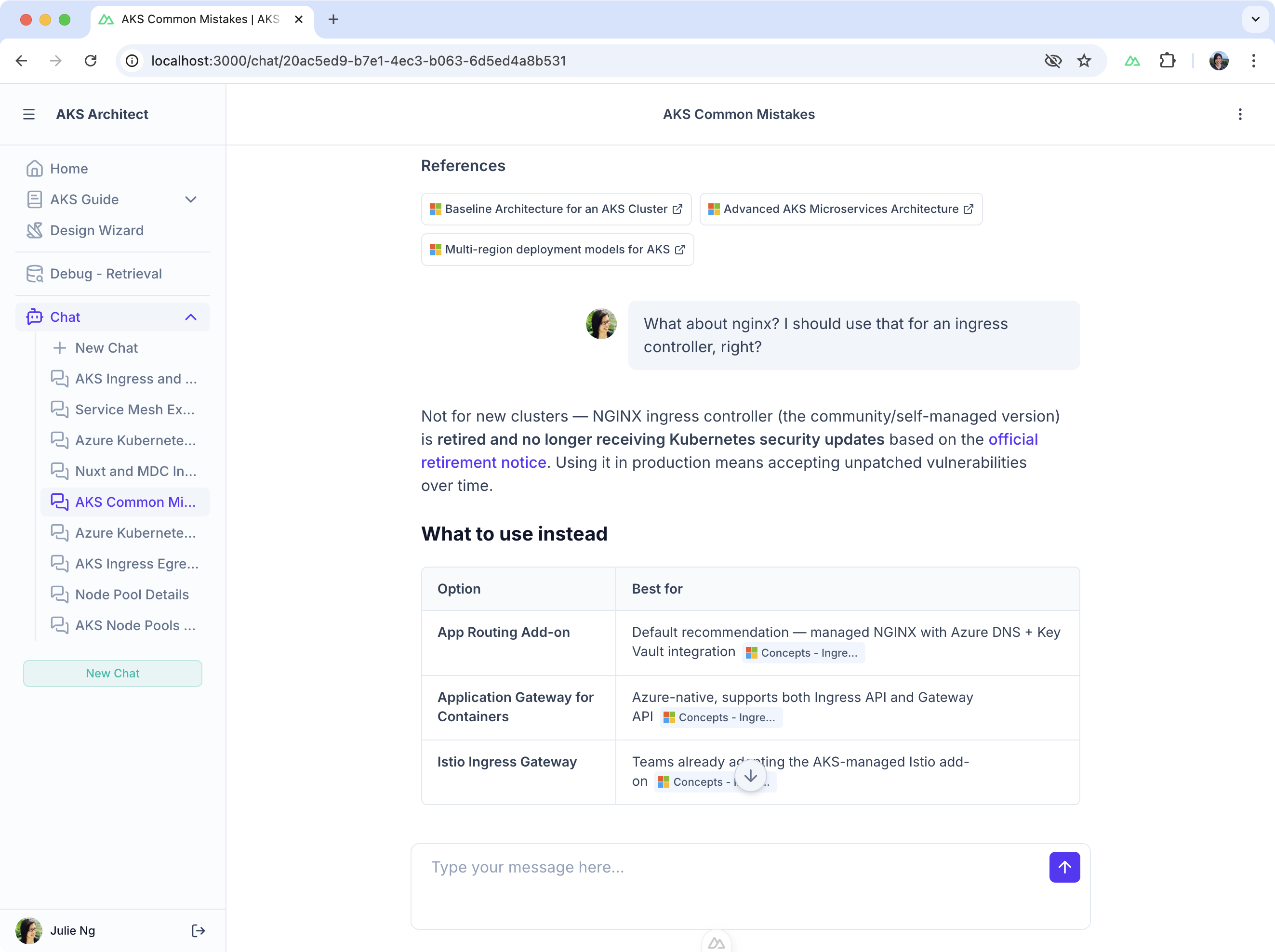Image resolution: width=1275 pixels, height=952 pixels.
Task: Open Concepts citation in Application Gateway row
Action: (x=720, y=717)
